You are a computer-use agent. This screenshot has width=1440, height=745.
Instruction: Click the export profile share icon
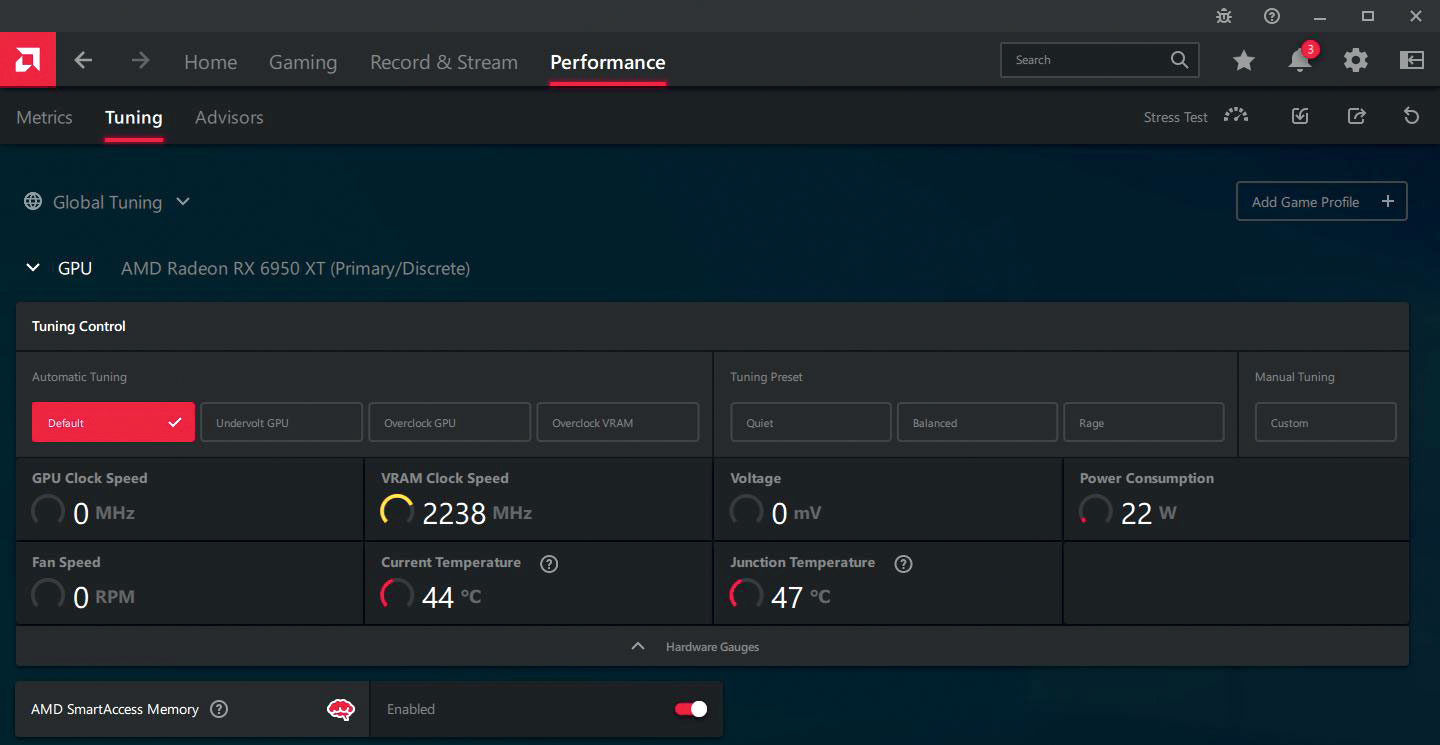[1356, 116]
